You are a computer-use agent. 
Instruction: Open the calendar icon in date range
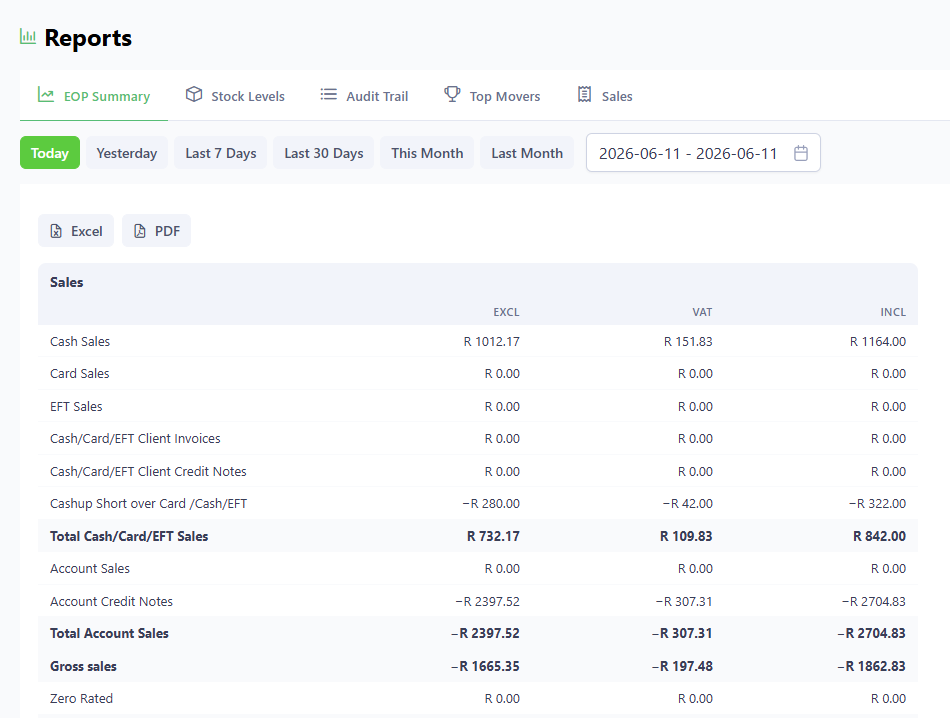[801, 153]
